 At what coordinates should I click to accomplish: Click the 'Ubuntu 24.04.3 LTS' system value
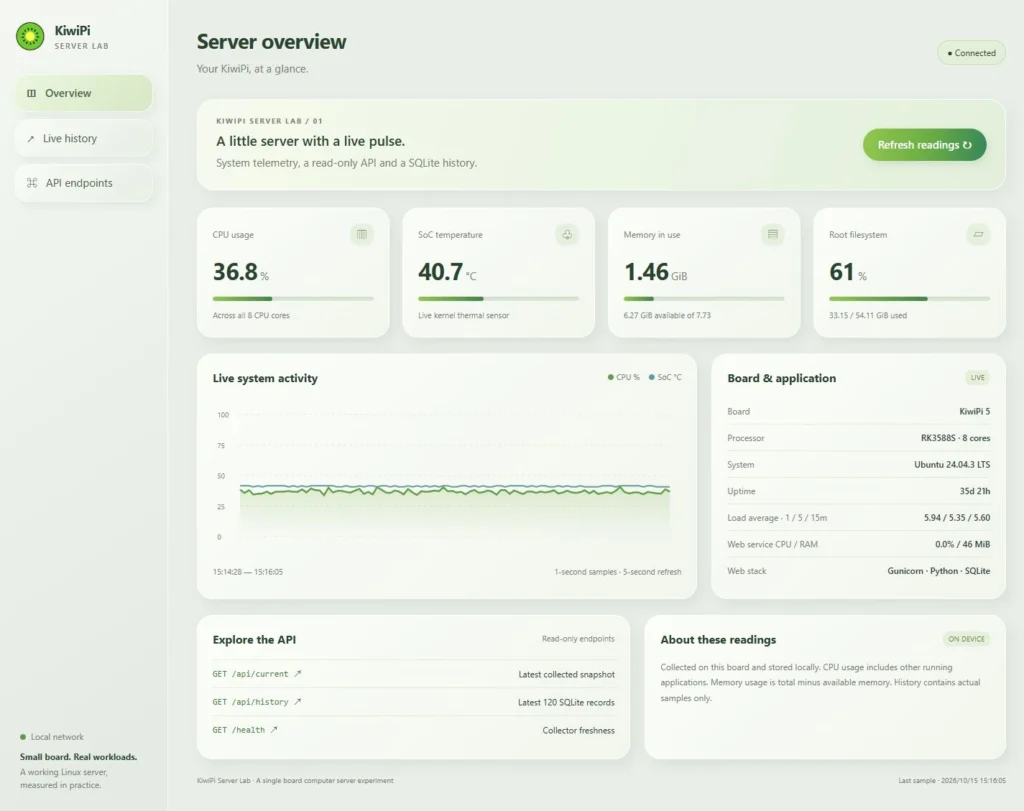click(952, 465)
